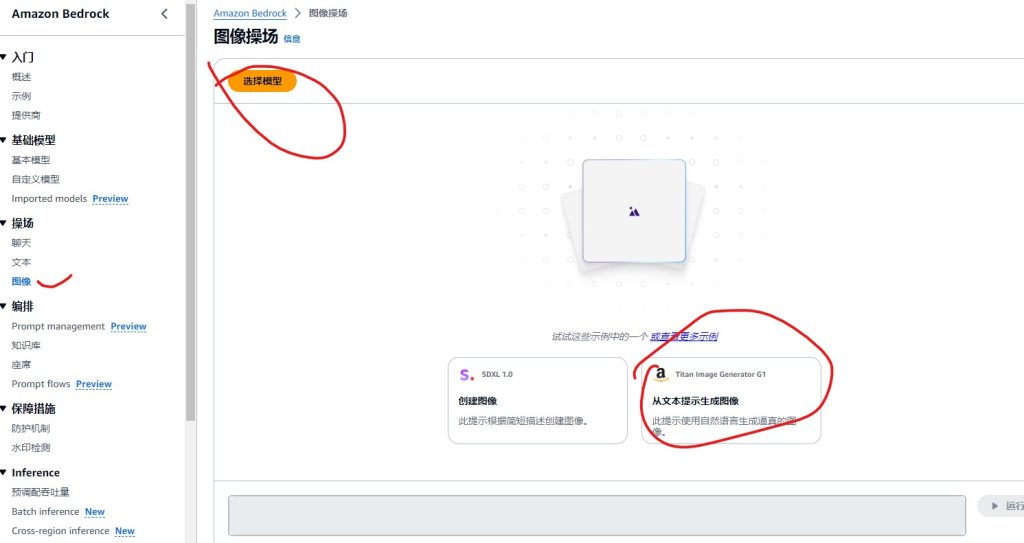Collapse the 入门 section
The image size is (1024, 543).
(4, 57)
